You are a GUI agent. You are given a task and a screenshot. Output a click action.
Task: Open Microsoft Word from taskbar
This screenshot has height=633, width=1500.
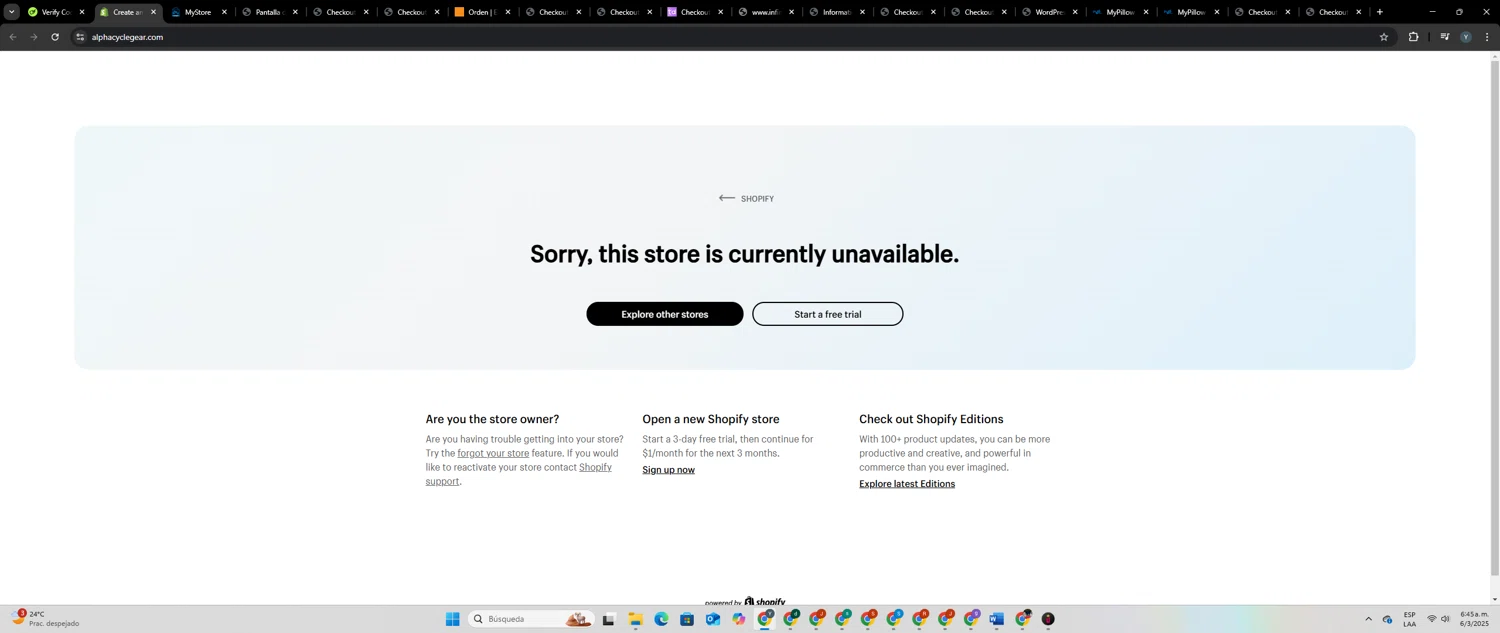pyautogui.click(x=996, y=620)
